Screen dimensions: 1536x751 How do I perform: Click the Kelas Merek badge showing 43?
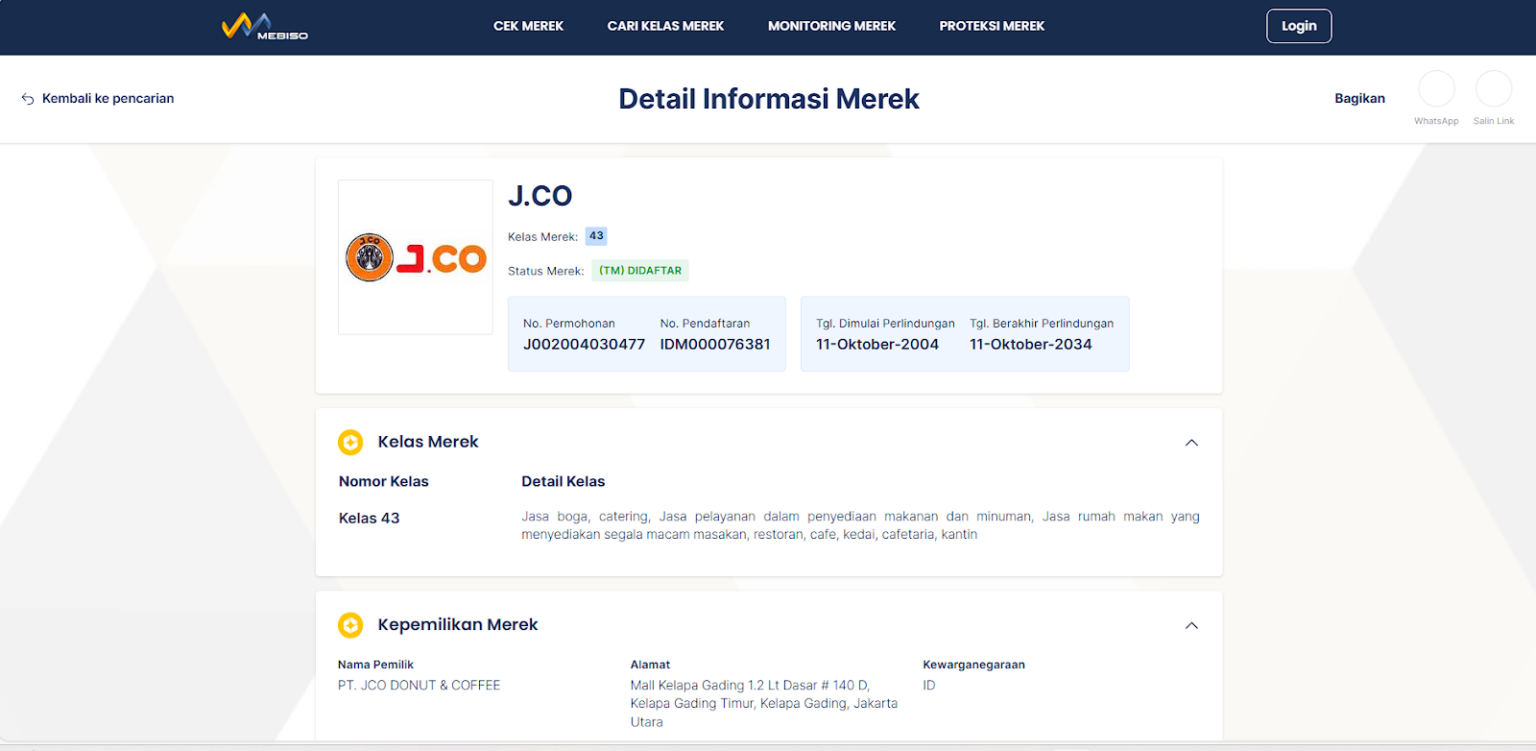pyautogui.click(x=596, y=236)
